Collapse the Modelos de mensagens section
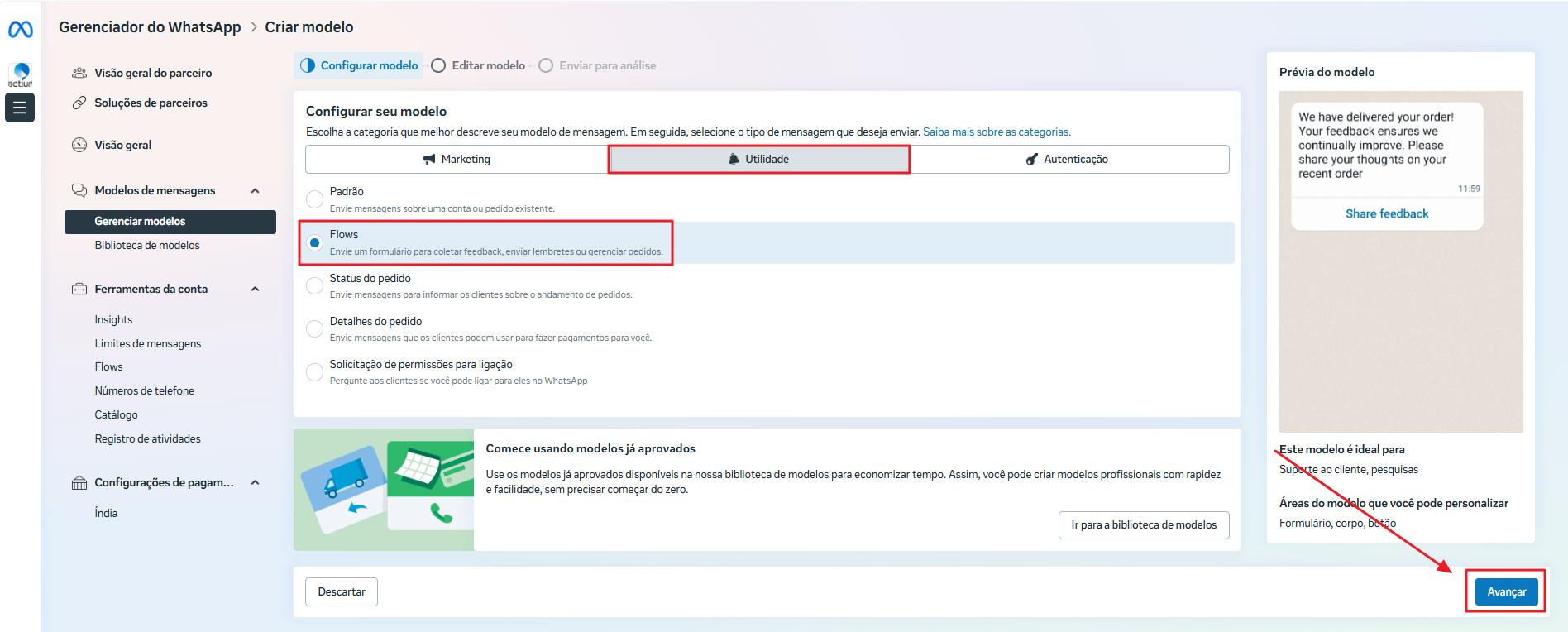 (255, 191)
